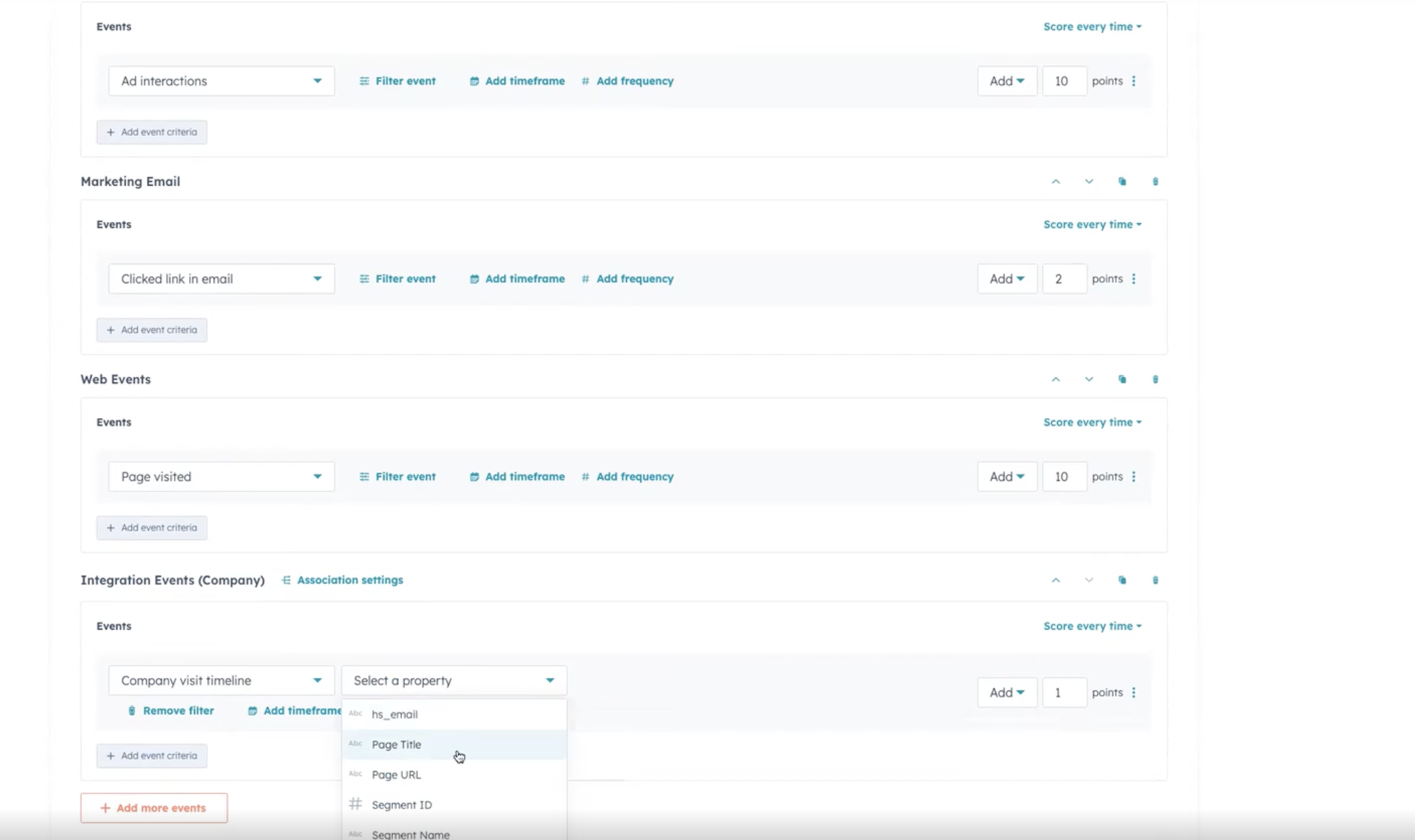Open filter event for Ad interactions
1415x840 pixels.
tap(397, 81)
